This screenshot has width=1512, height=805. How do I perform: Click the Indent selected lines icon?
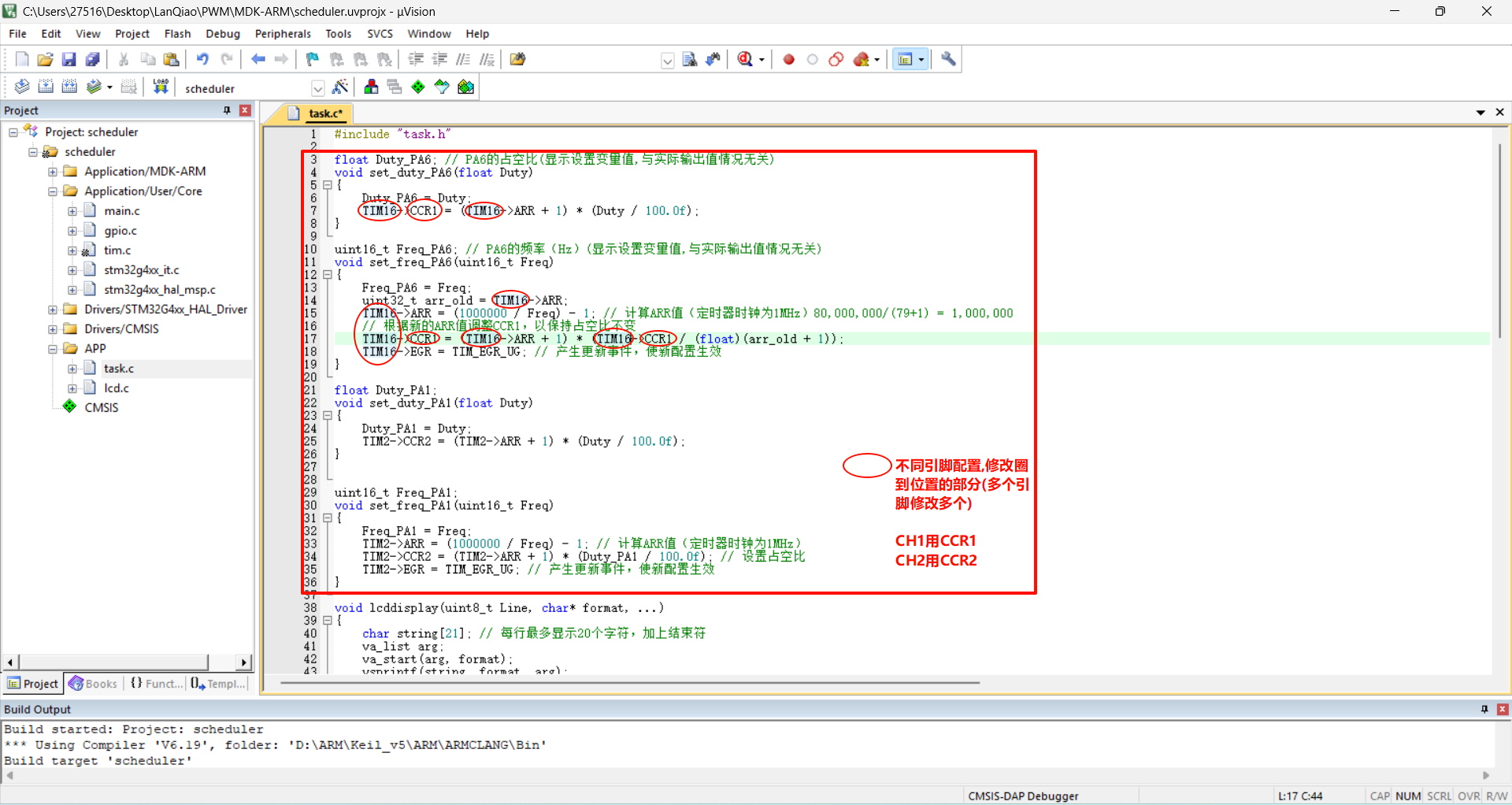[416, 59]
